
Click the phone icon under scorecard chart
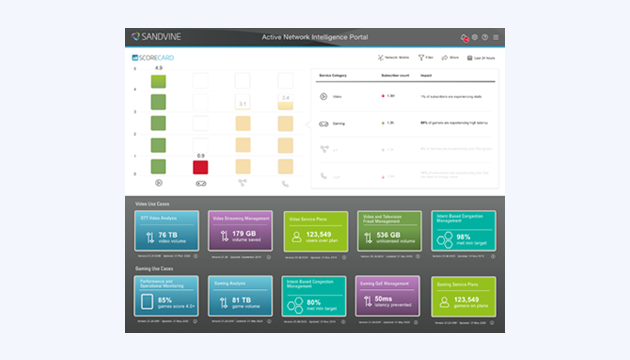[285, 184]
